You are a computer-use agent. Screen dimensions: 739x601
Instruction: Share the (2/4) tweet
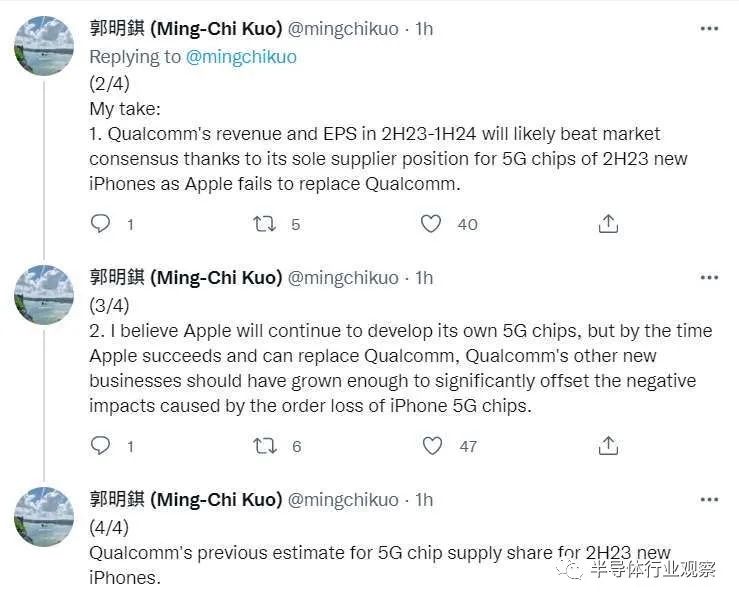coord(608,223)
